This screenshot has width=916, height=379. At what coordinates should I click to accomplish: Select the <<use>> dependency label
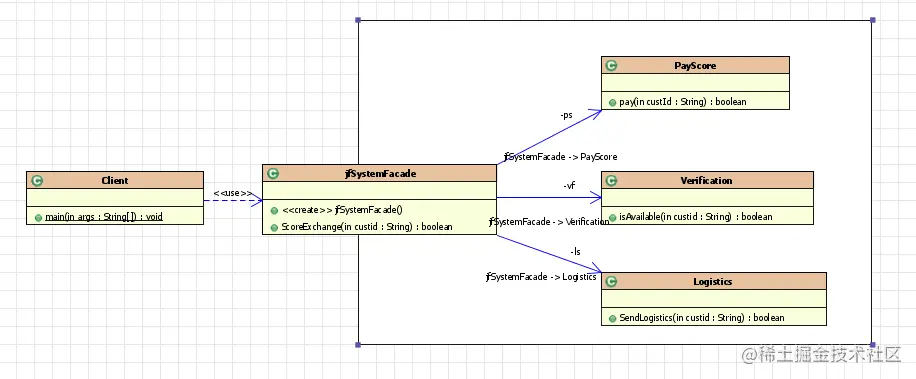[x=233, y=193]
